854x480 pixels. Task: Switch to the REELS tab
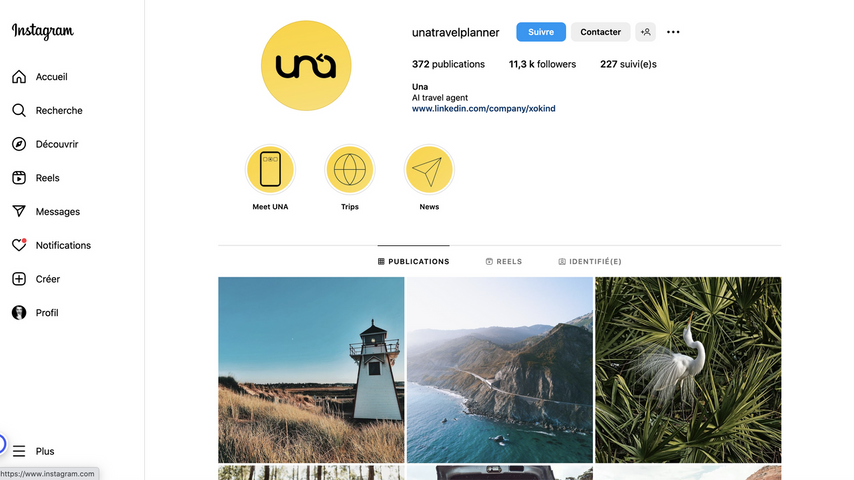click(504, 262)
